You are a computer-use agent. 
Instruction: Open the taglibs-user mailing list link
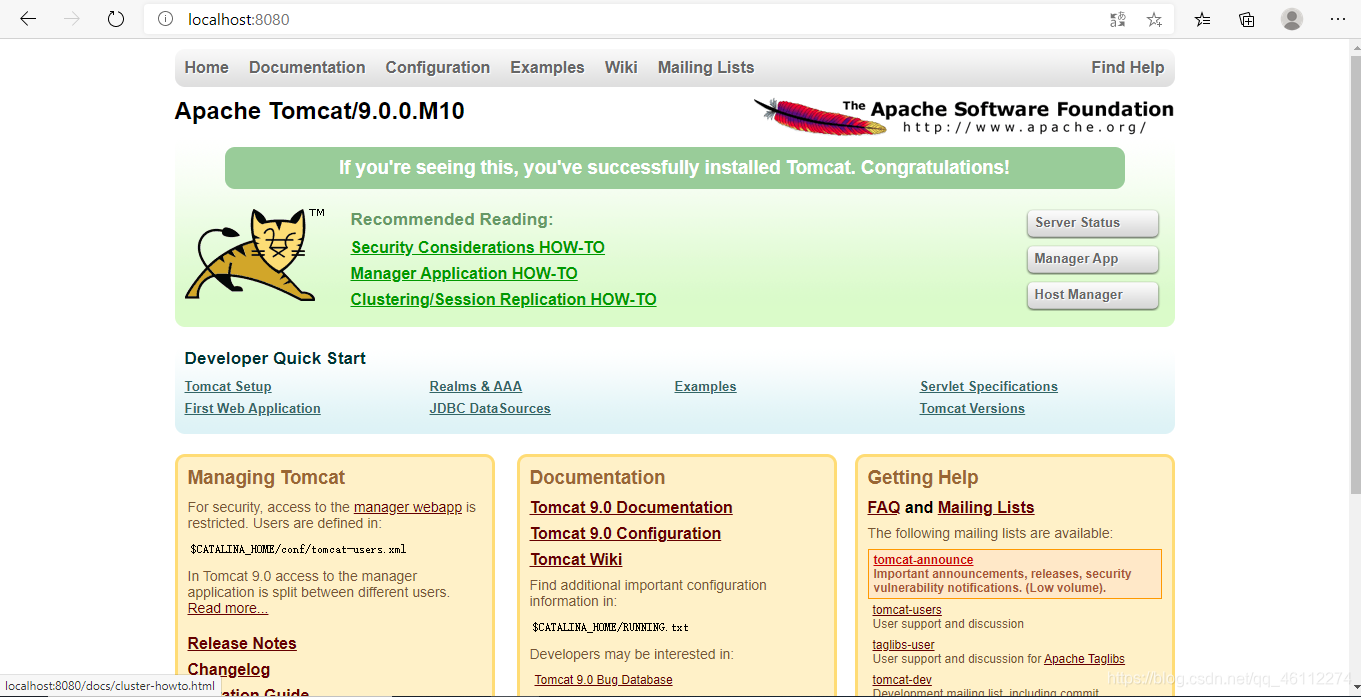click(x=904, y=645)
